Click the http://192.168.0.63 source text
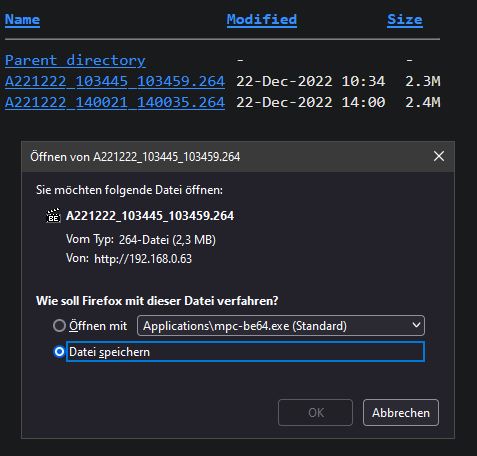The height and width of the screenshot is (456, 477). click(143, 259)
